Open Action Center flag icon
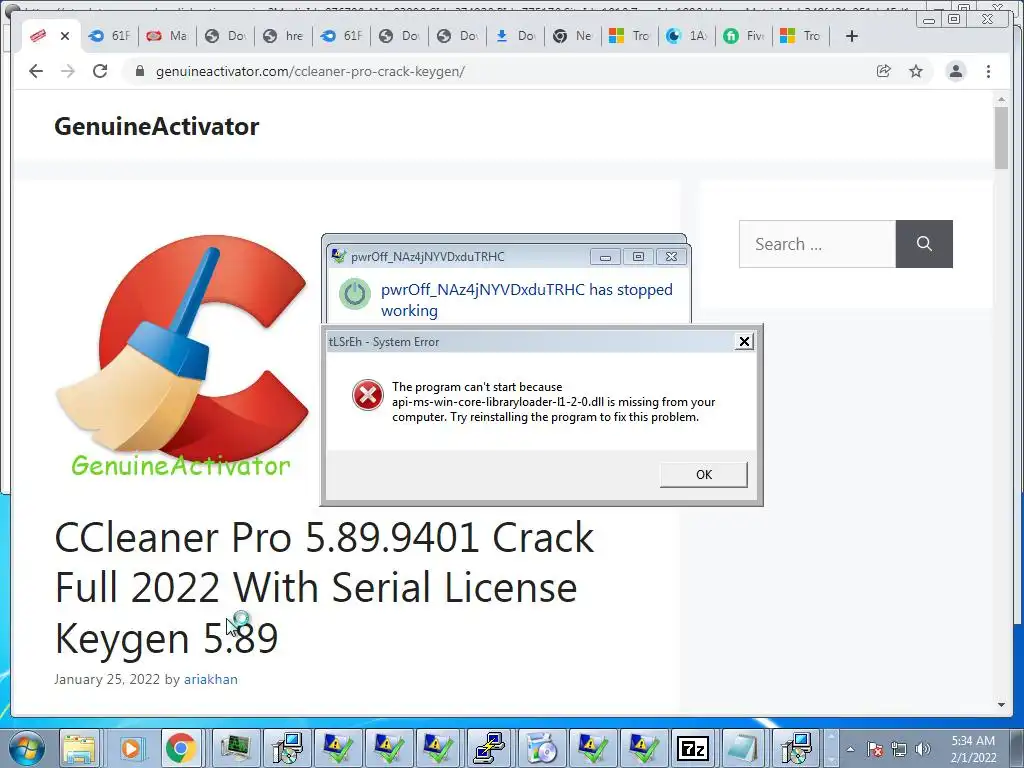 875,749
